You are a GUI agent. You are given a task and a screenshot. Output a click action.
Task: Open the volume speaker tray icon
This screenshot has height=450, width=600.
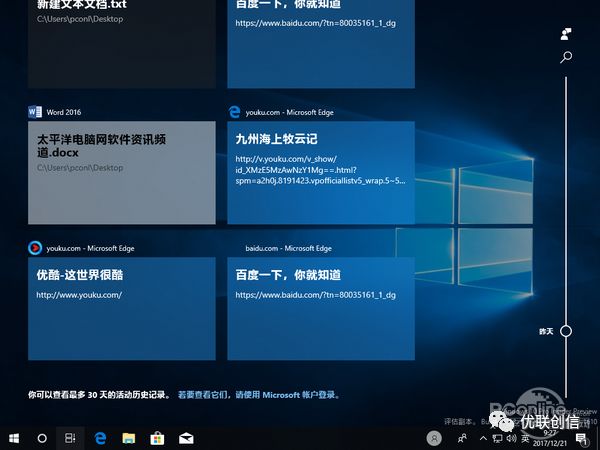511,438
